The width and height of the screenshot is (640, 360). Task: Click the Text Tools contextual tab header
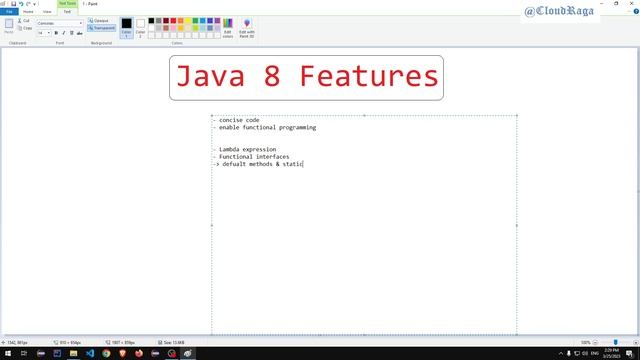tap(67, 3)
